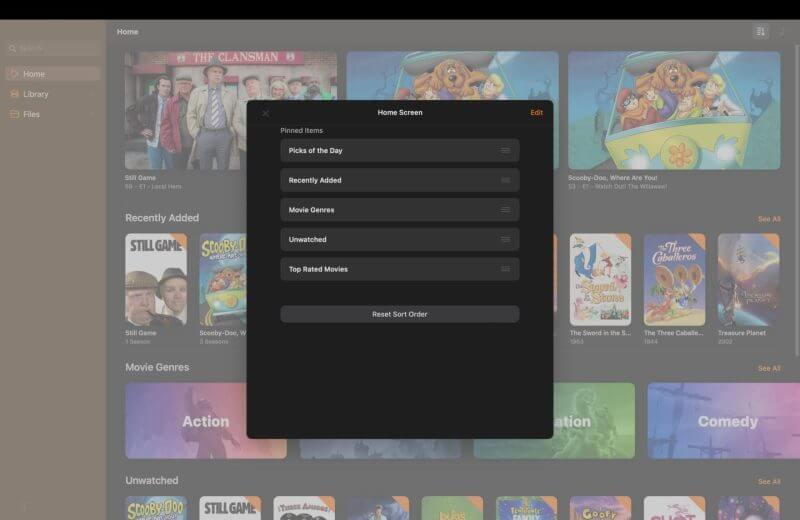Grab reorder handle for Movie Genres
Screen dimensions: 800x520
coord(505,210)
